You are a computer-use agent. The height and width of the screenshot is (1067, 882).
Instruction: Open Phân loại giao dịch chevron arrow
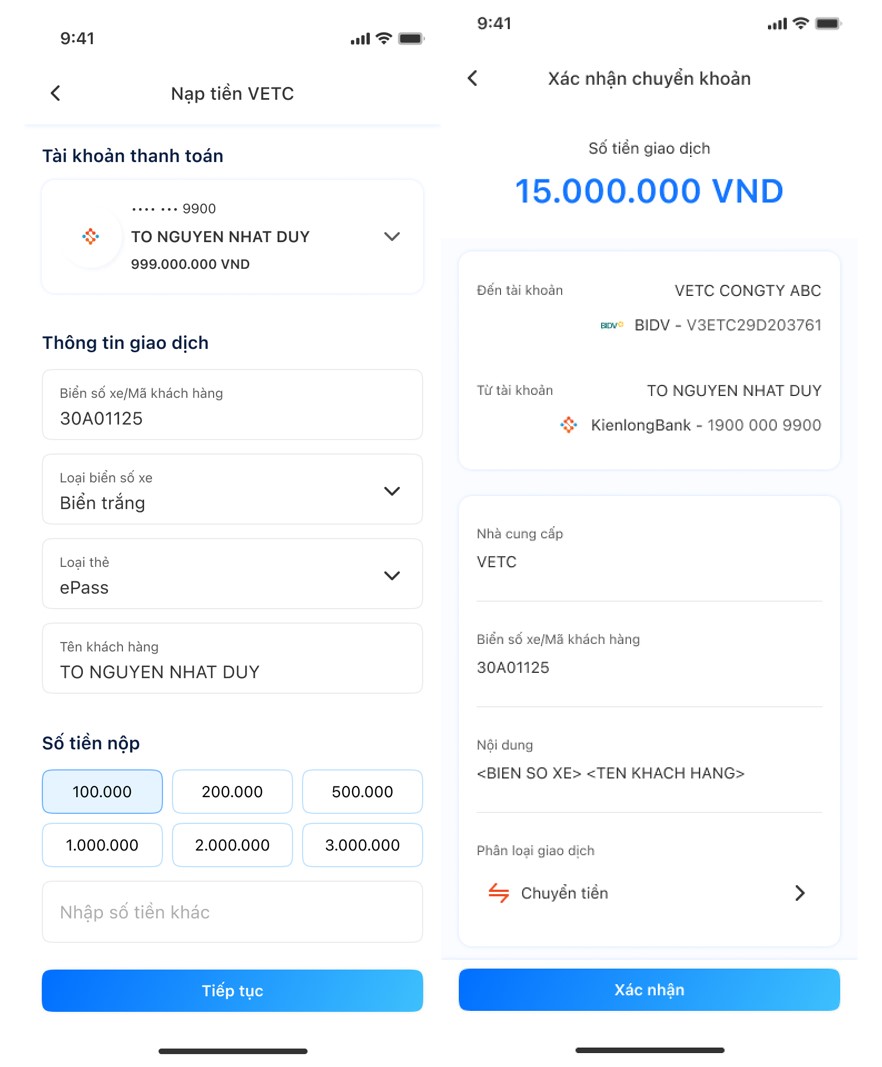tap(800, 893)
